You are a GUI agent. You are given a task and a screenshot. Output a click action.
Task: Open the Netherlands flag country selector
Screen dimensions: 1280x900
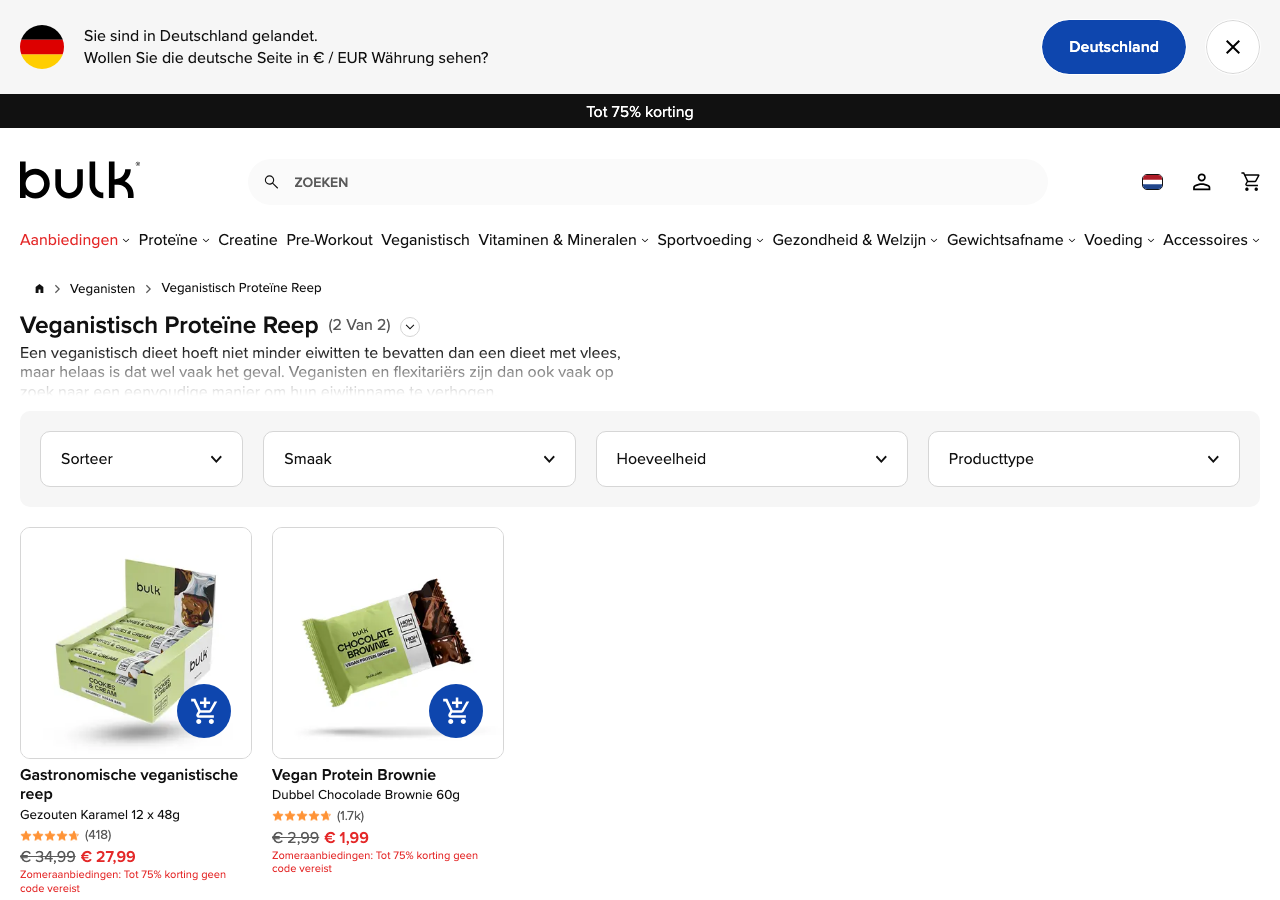tap(1152, 182)
